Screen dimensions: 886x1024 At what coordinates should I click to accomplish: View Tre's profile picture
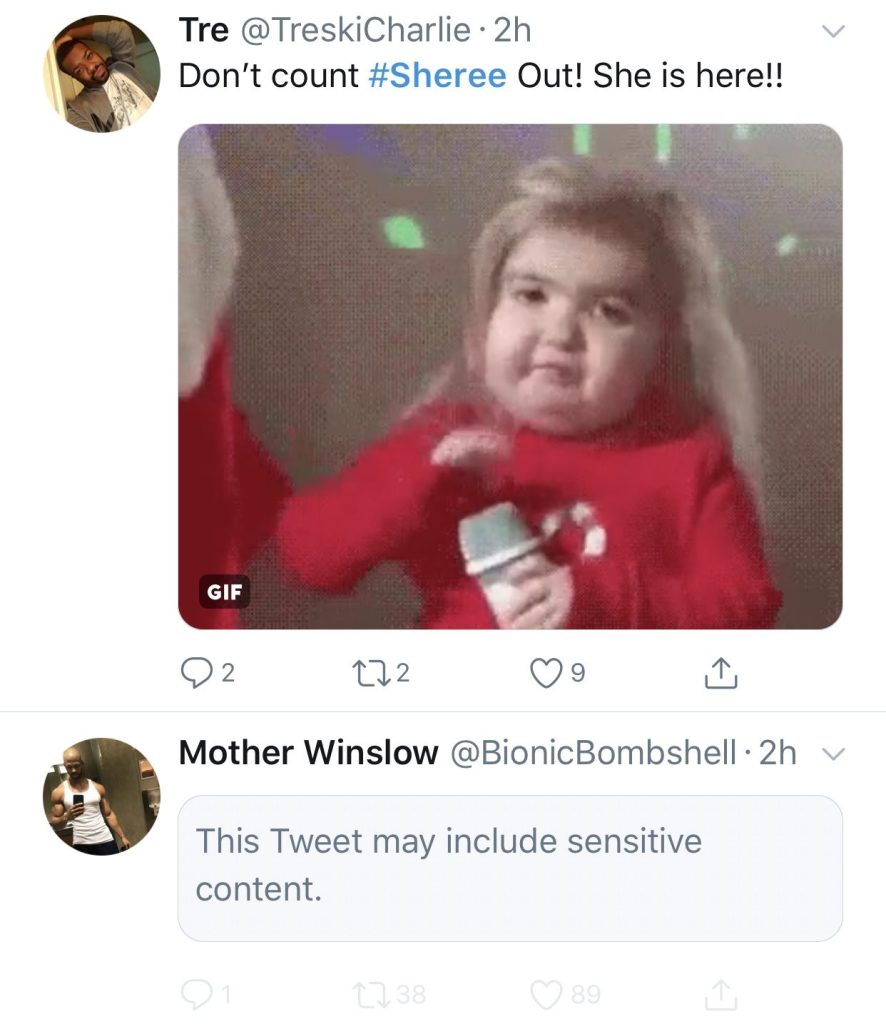pyautogui.click(x=102, y=74)
